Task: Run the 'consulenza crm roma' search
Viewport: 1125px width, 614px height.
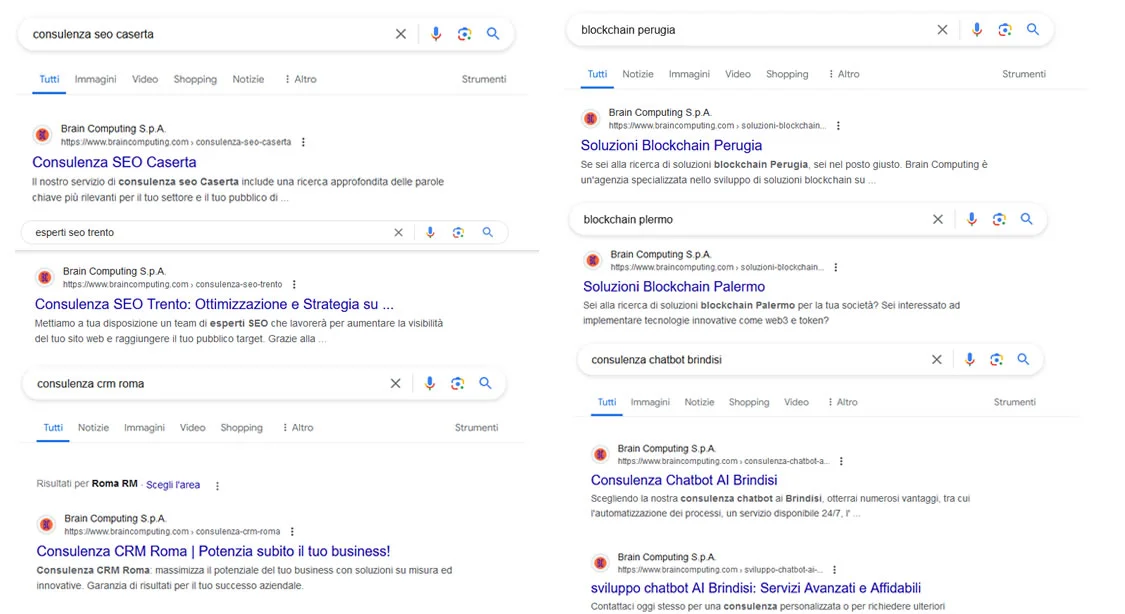Action: tap(485, 384)
